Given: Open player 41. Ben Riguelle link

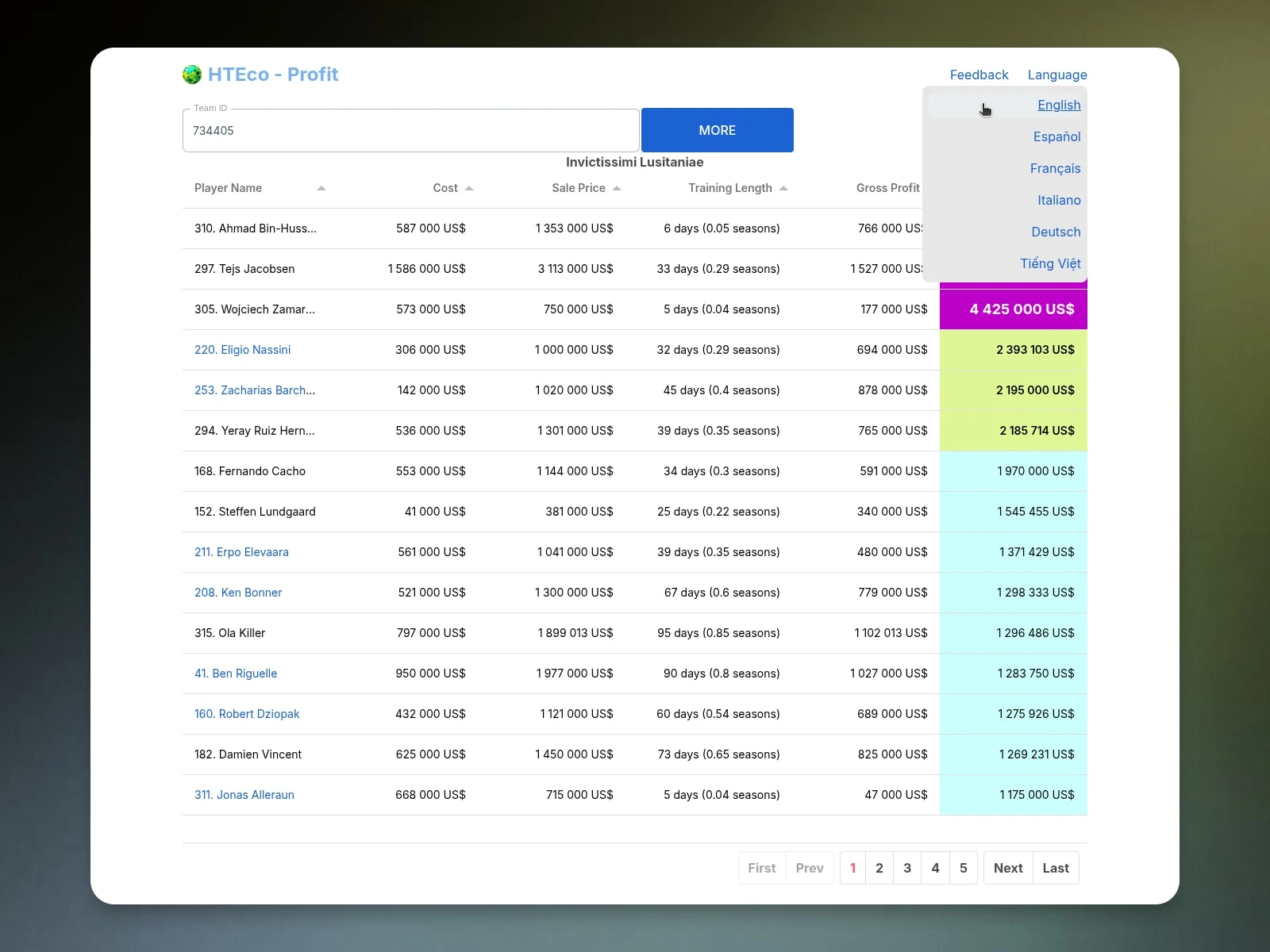Looking at the screenshot, I should (x=236, y=674).
